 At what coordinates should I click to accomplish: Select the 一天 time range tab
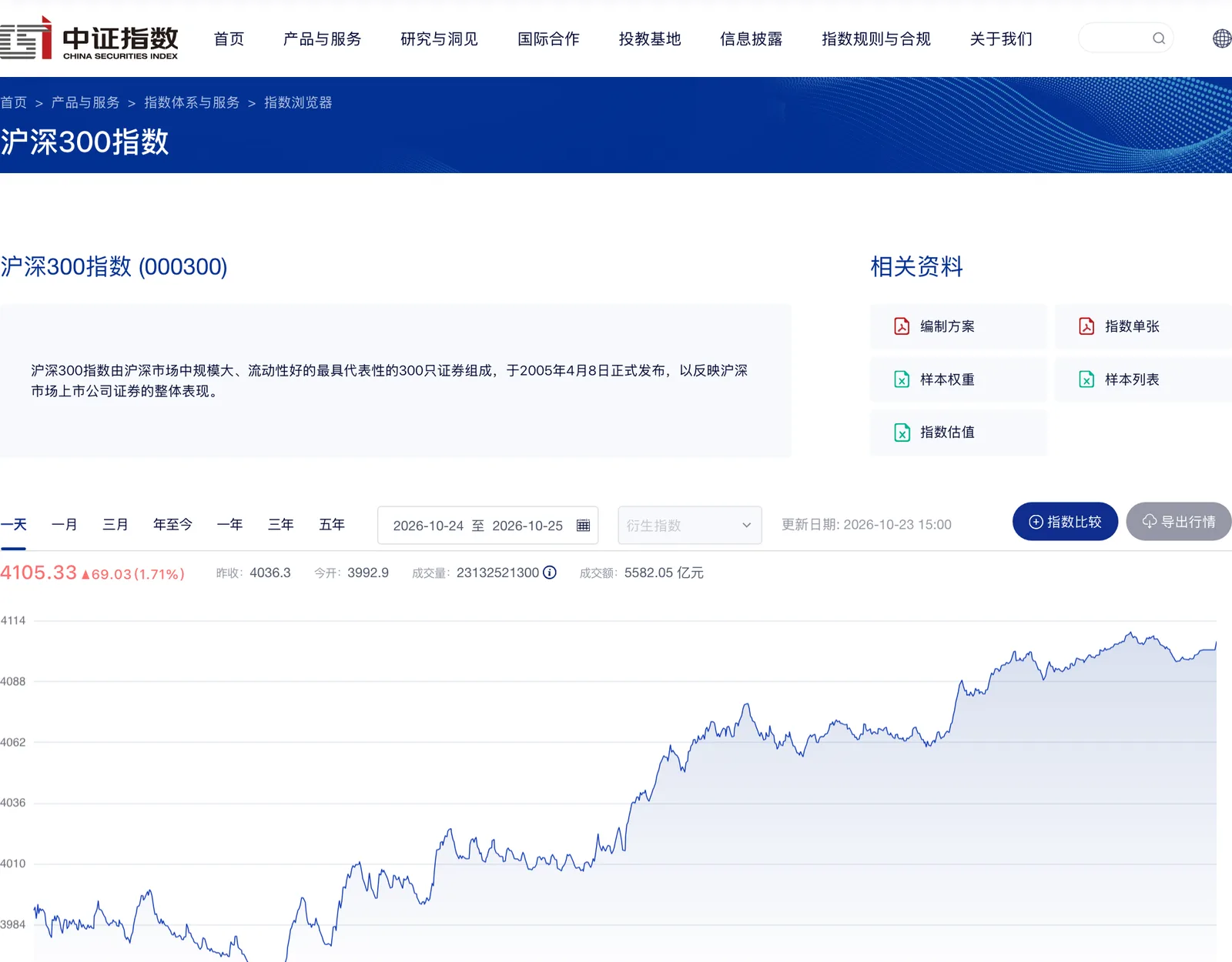pyautogui.click(x=13, y=525)
